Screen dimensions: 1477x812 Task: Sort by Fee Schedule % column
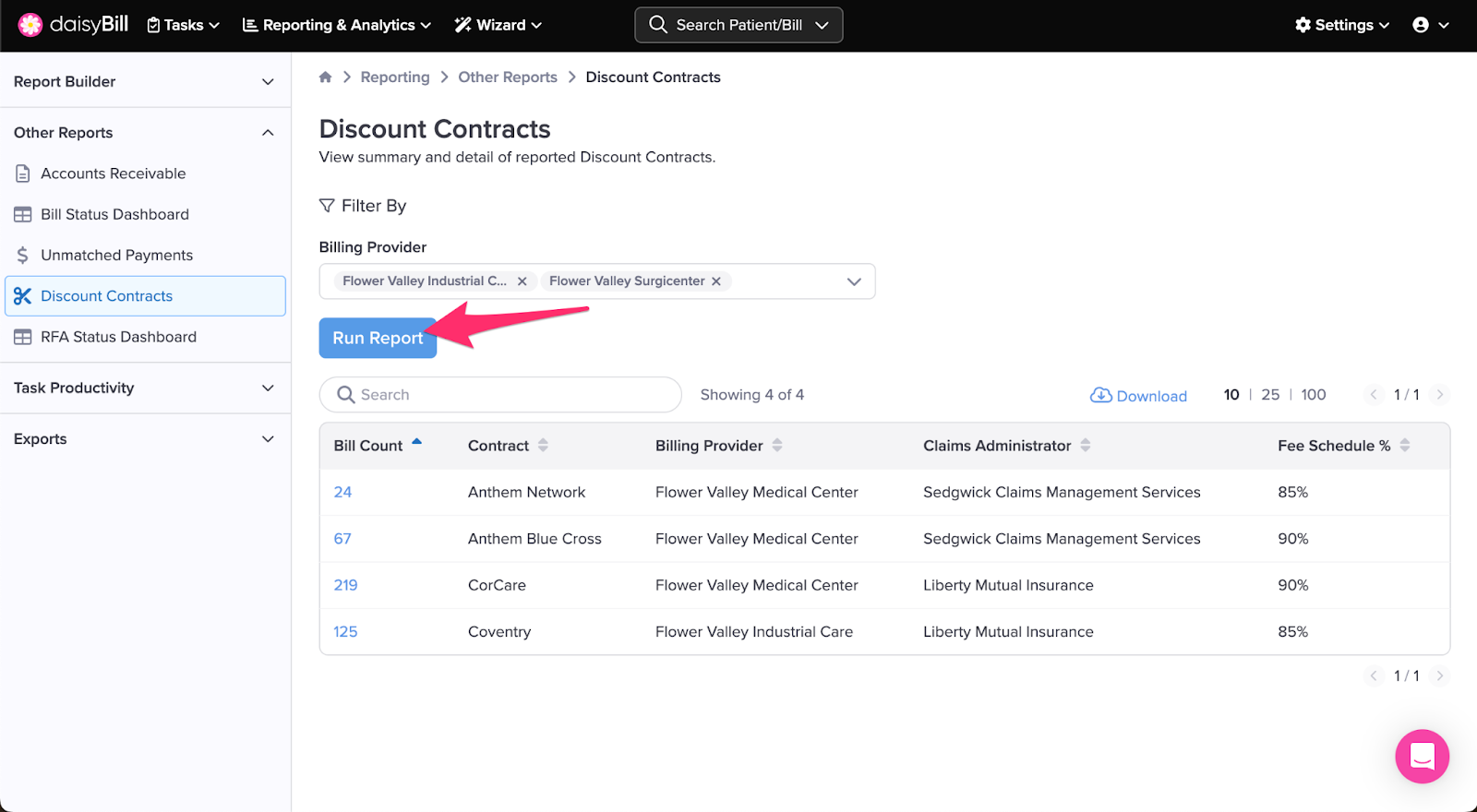(x=1404, y=446)
